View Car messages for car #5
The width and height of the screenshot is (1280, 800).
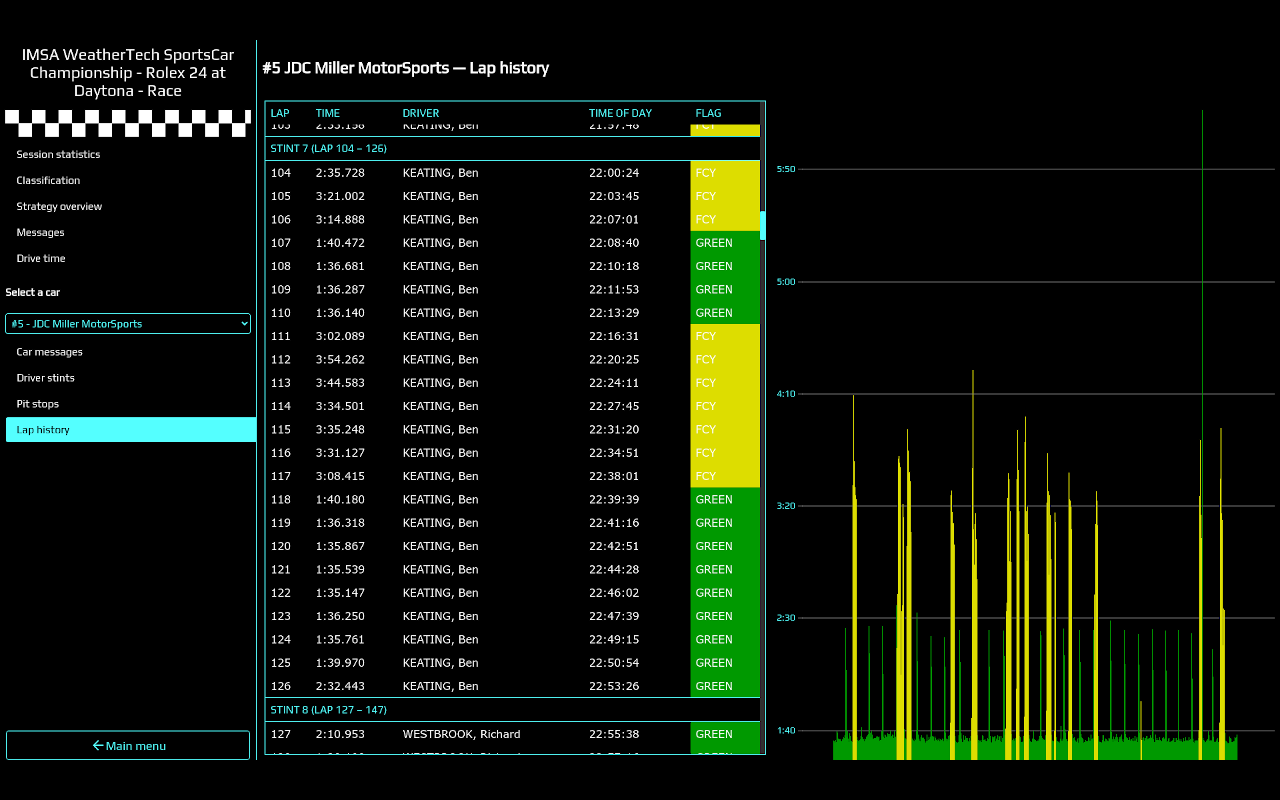(x=49, y=352)
